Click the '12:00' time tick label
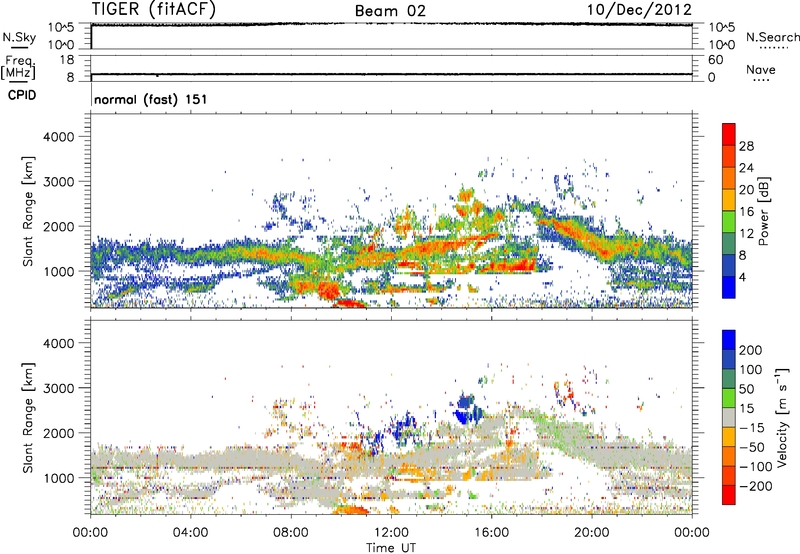This screenshot has height=554, width=800. point(391,533)
